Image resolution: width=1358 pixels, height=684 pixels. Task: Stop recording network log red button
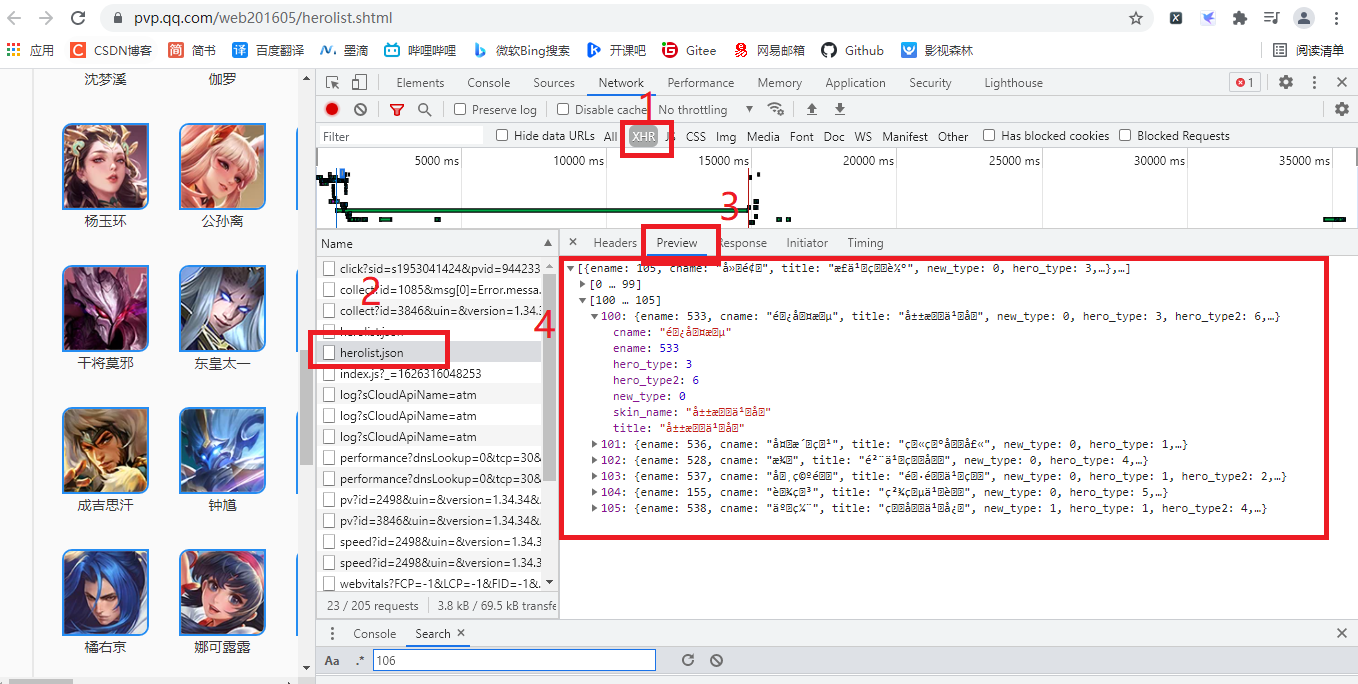[332, 109]
